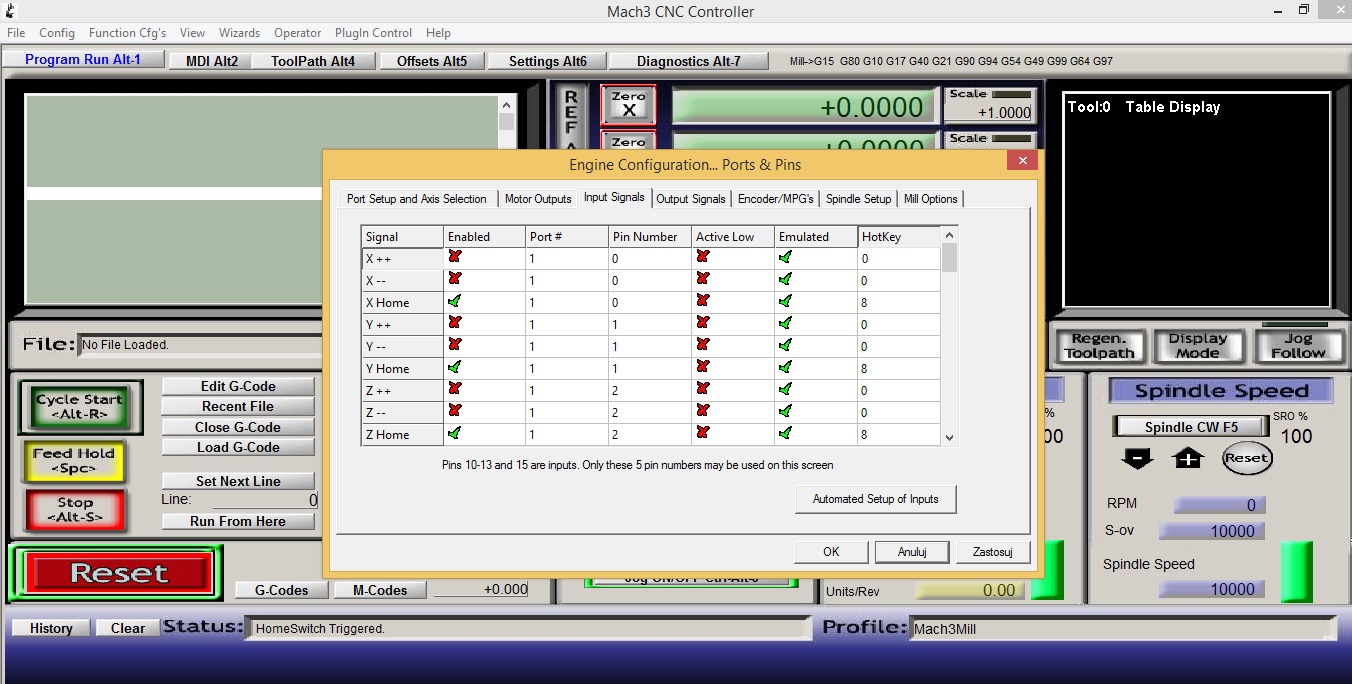The height and width of the screenshot is (684, 1352).
Task: Toggle Enabled mark for X ++ signal
Action: pyautogui.click(x=455, y=258)
